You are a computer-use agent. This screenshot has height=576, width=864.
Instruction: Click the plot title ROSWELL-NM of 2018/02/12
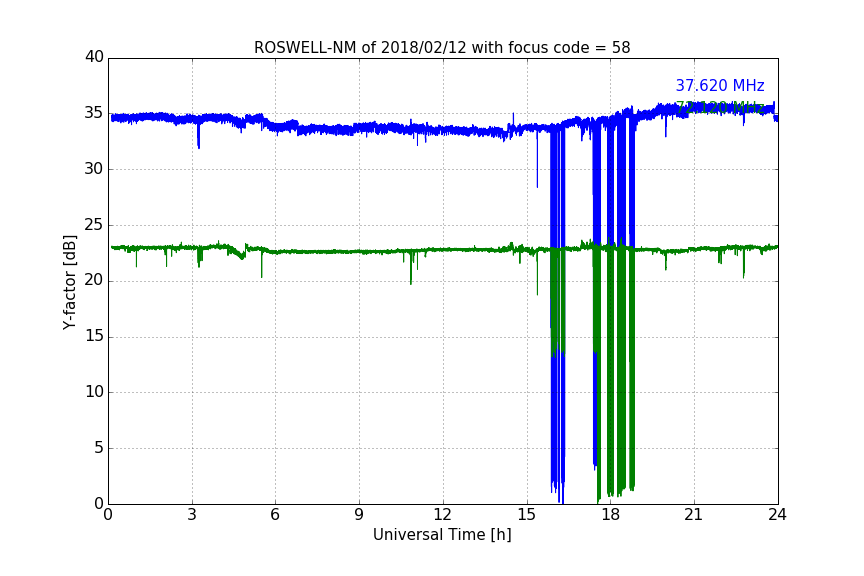click(442, 48)
